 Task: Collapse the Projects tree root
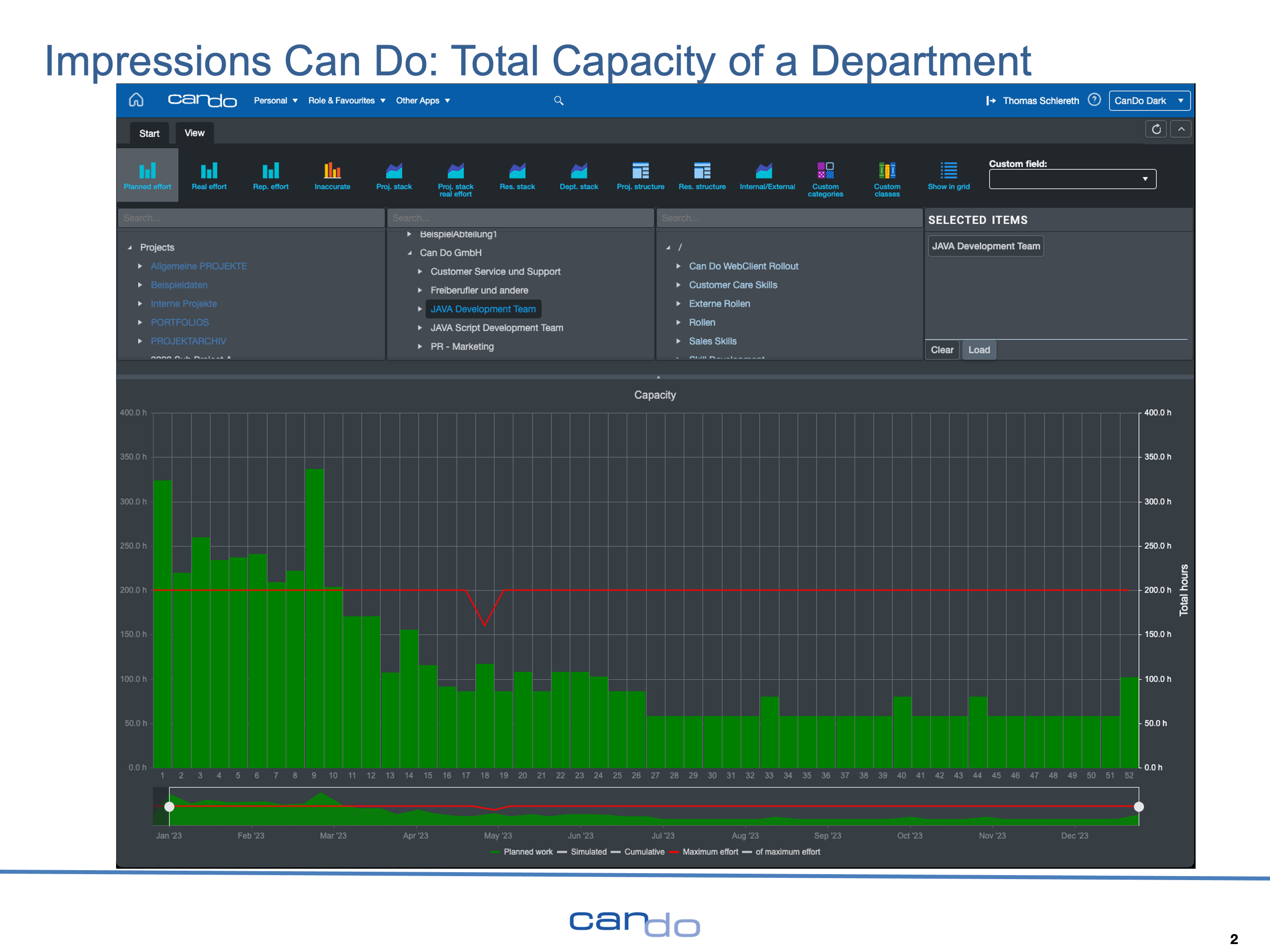130,248
